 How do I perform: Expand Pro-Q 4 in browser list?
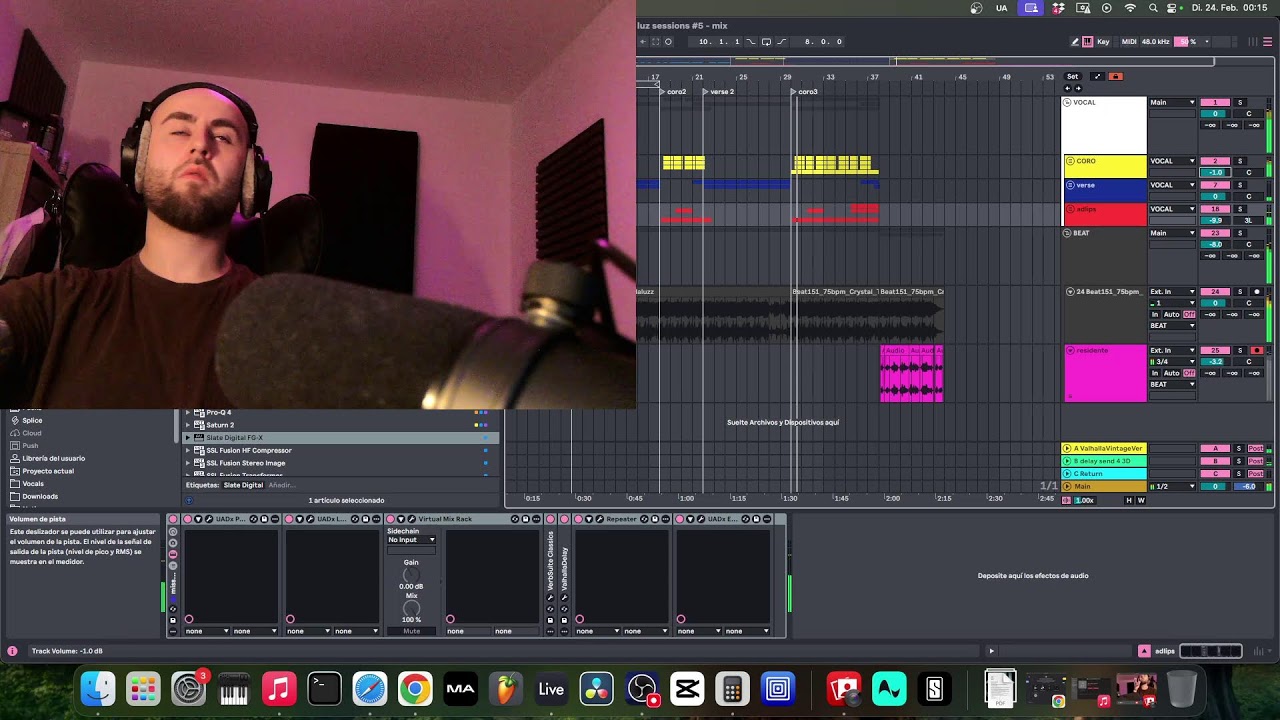click(188, 412)
